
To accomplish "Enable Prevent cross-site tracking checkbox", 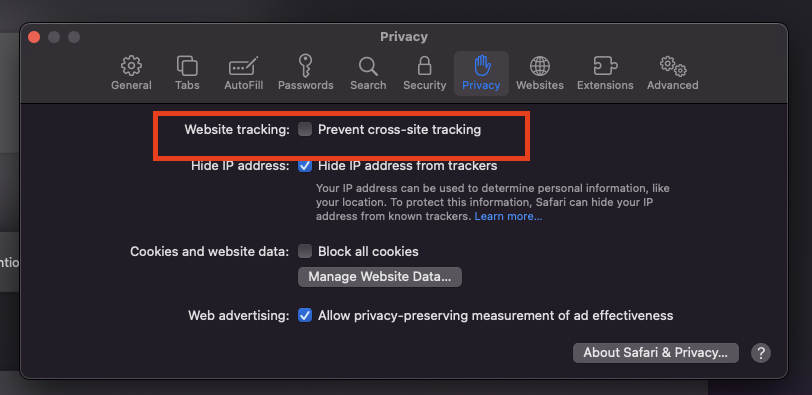I will coord(305,129).
